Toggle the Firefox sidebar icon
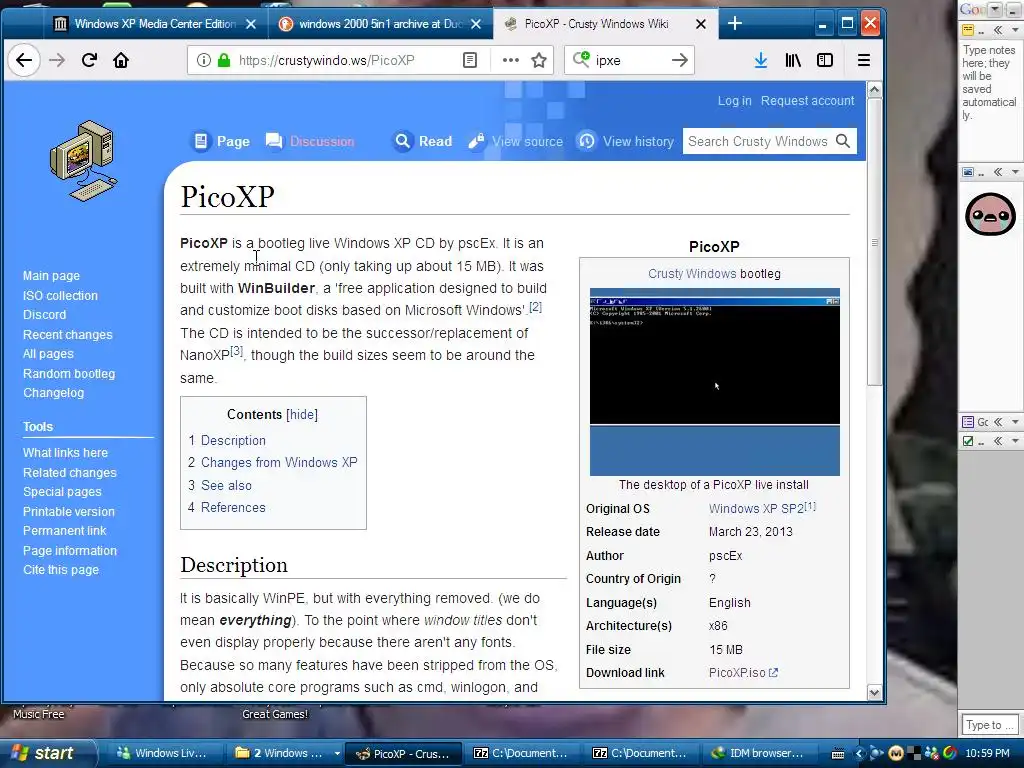The width and height of the screenshot is (1024, 768). (825, 60)
